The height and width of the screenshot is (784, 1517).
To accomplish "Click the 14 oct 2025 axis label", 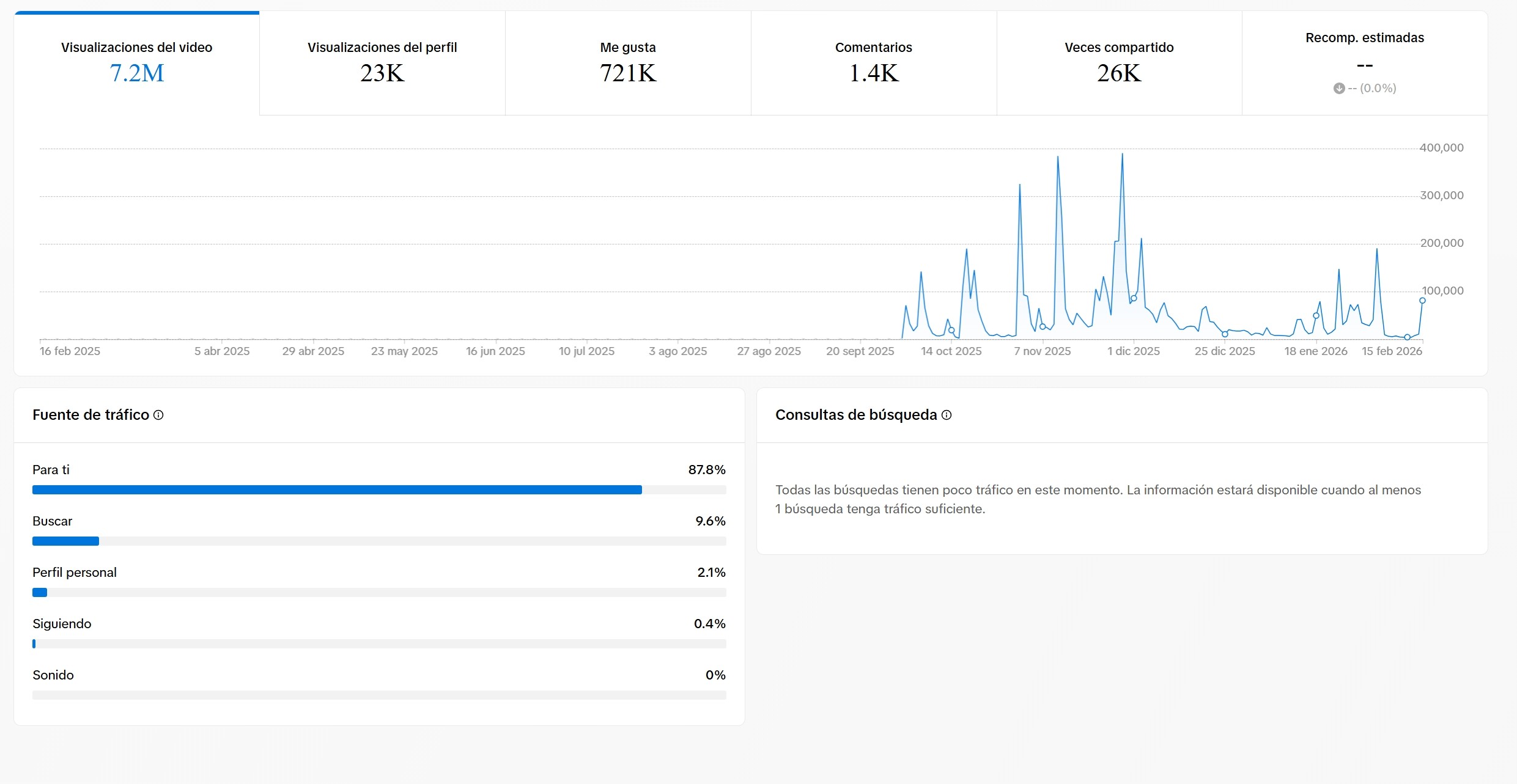I will [x=951, y=351].
